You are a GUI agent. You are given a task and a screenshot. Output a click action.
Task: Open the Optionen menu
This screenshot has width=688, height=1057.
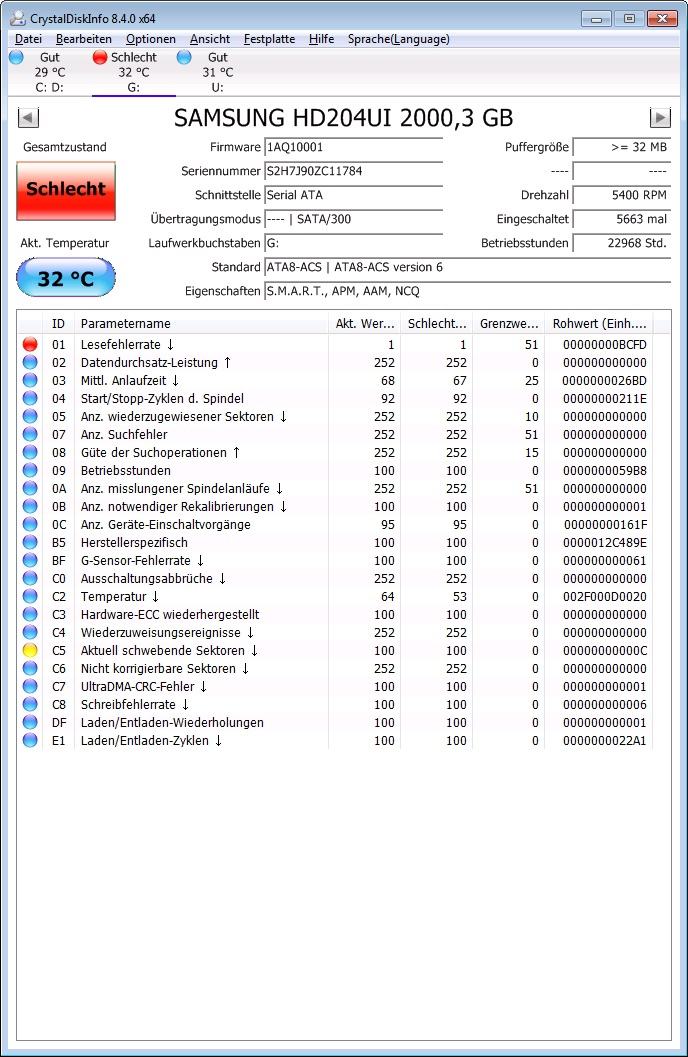pos(151,39)
